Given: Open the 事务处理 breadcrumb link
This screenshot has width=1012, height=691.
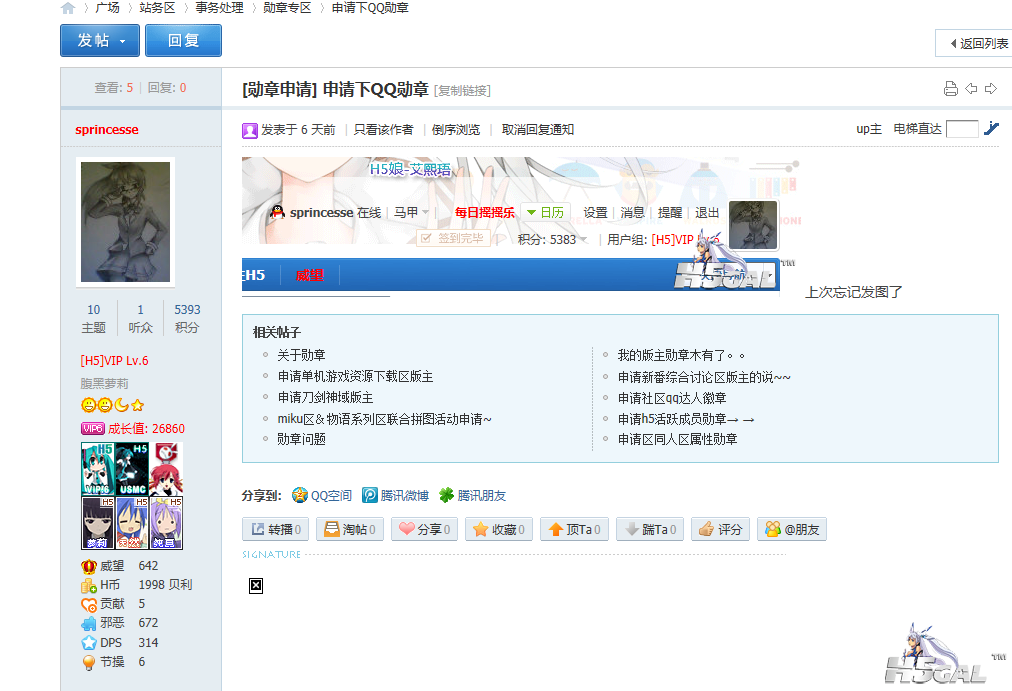Looking at the screenshot, I should tap(219, 8).
